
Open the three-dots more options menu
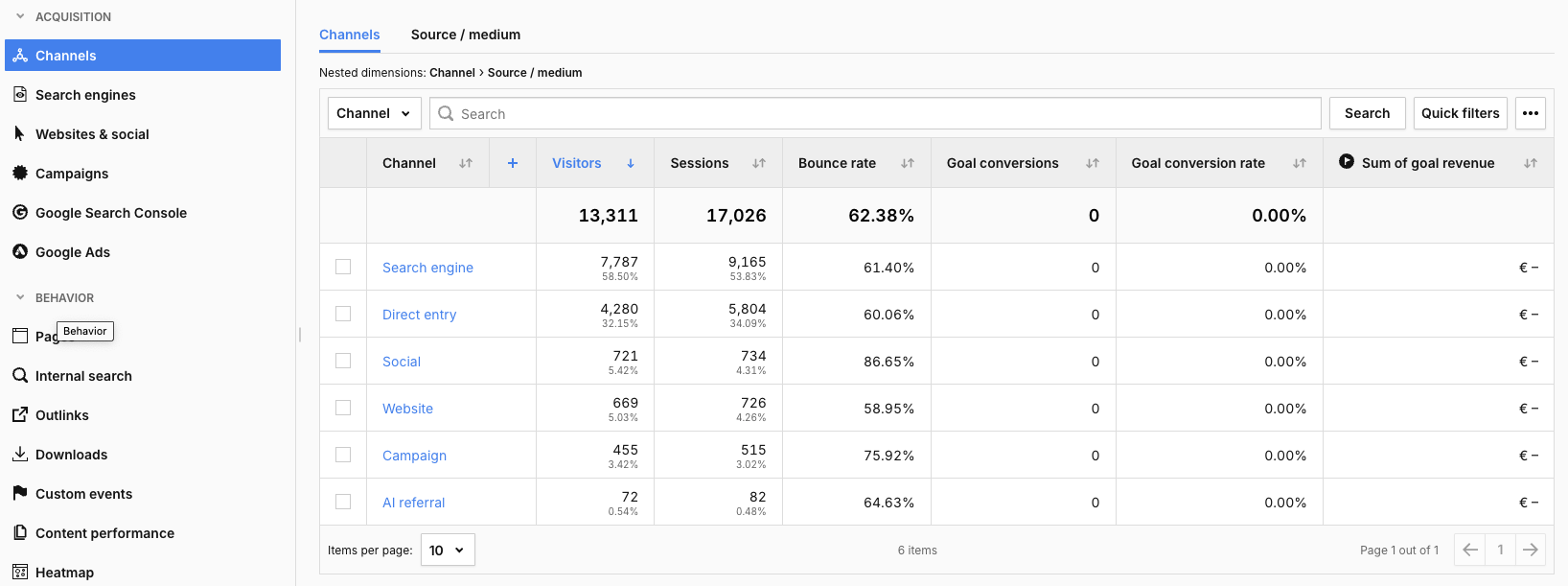click(x=1531, y=113)
